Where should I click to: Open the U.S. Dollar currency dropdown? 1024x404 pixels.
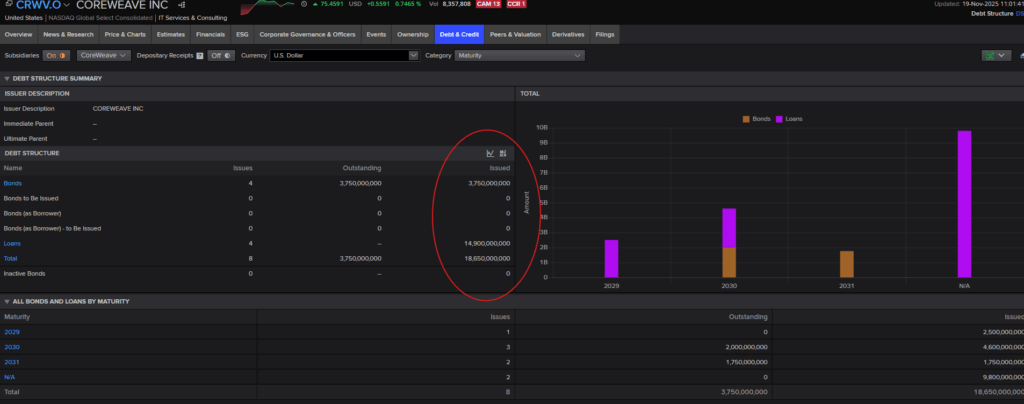pyautogui.click(x=344, y=55)
